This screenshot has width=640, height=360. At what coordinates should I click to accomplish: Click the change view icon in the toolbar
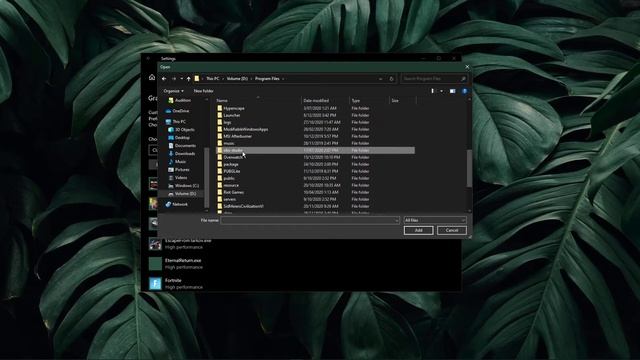click(x=433, y=91)
